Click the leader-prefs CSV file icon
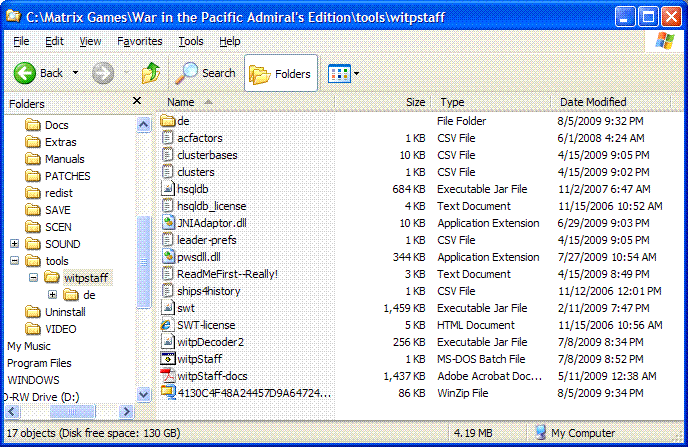 tap(167, 240)
